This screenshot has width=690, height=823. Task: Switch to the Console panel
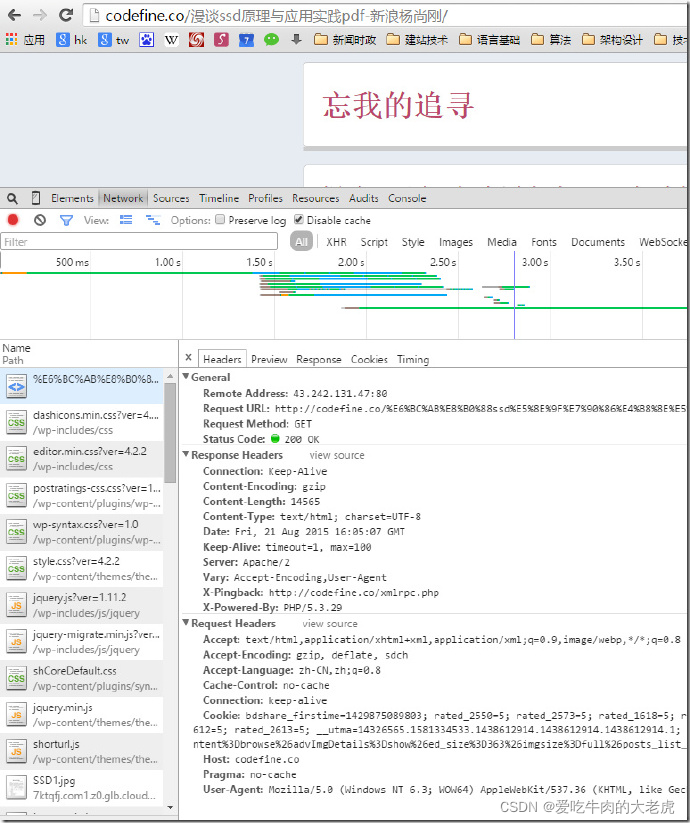point(407,198)
